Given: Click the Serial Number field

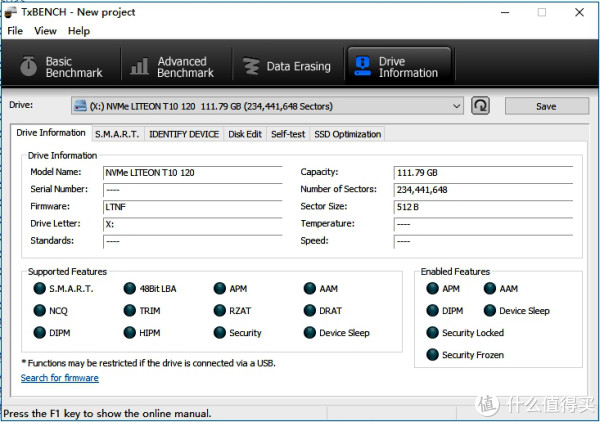Looking at the screenshot, I should [193, 190].
